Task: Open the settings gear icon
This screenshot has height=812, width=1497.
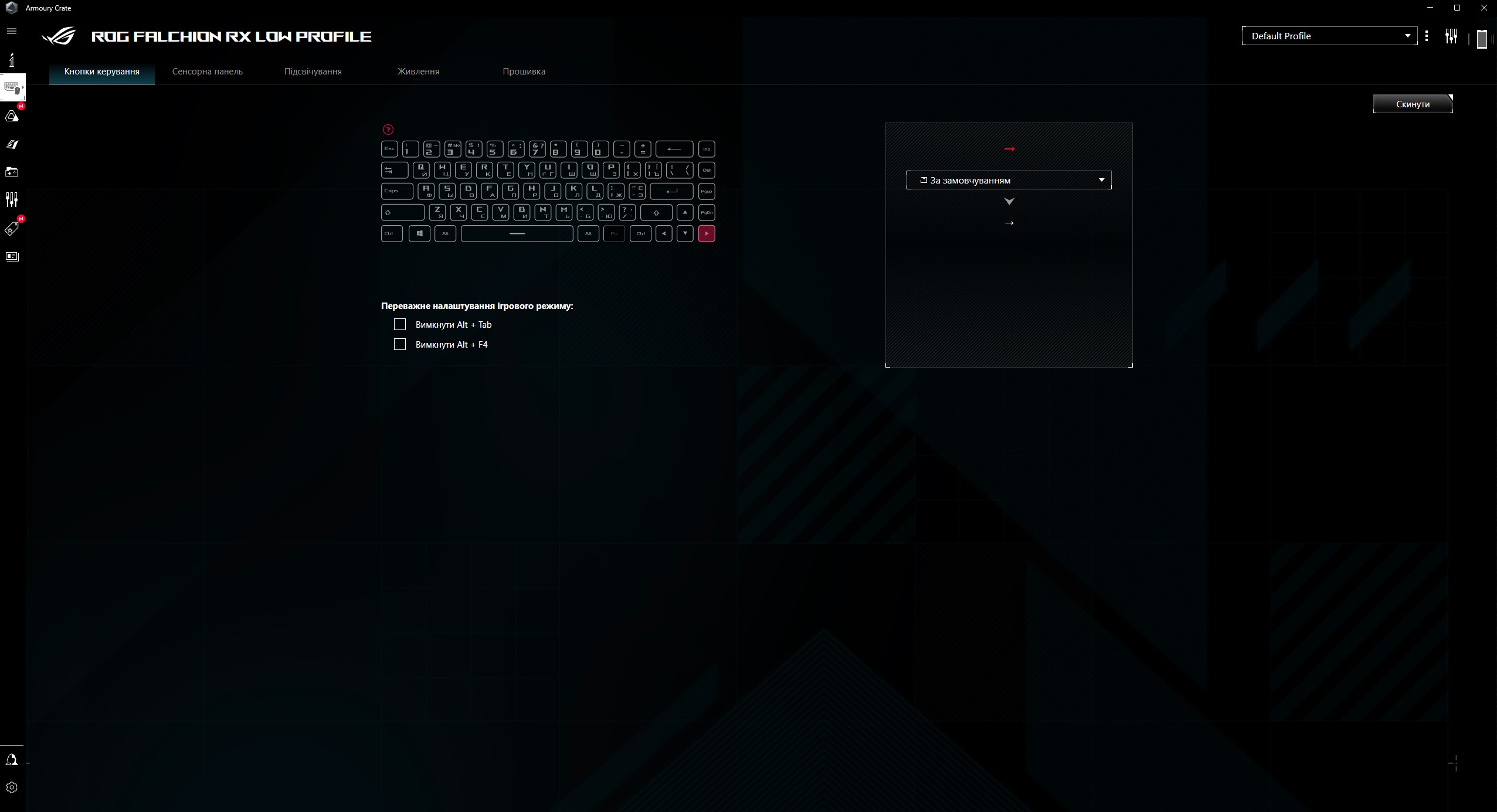Action: [12, 787]
